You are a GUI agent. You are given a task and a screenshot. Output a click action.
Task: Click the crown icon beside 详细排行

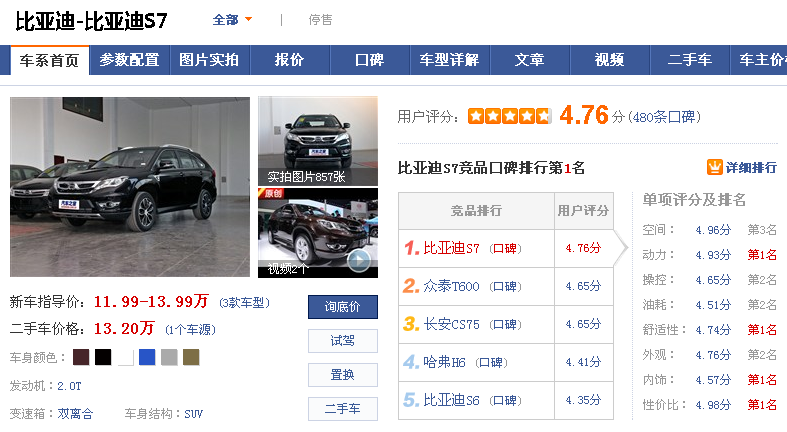715,167
